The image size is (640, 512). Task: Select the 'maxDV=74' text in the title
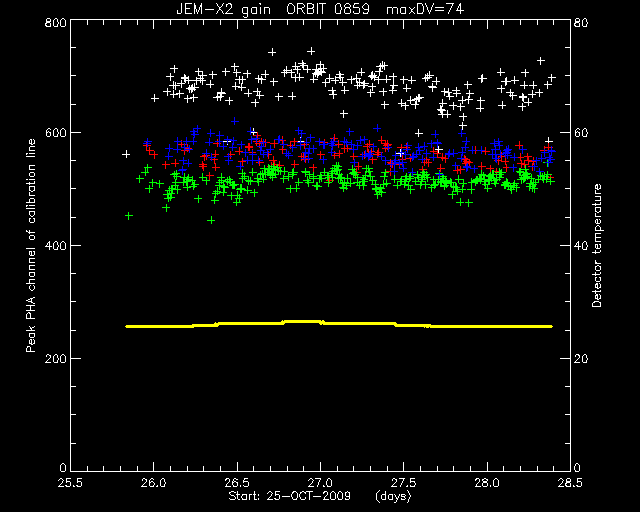pyautogui.click(x=425, y=9)
